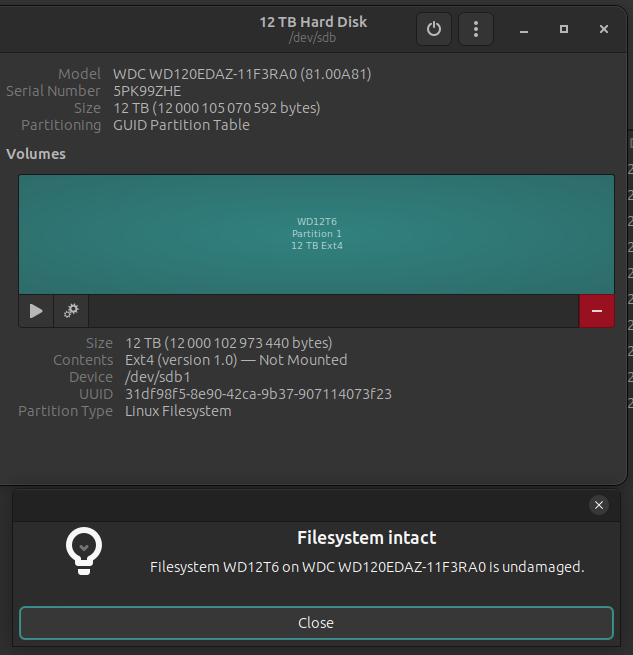Click the lightbulb icon in the dialog
The width and height of the screenshot is (633, 655).
84,551
